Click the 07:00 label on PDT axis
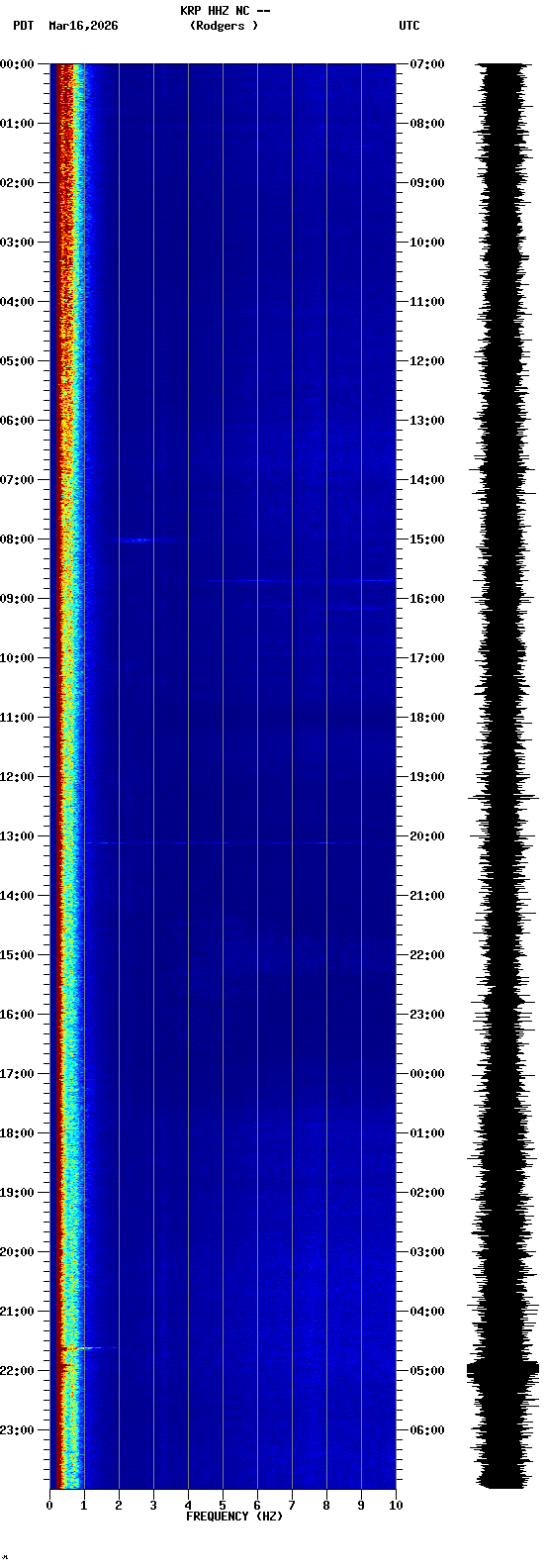Screen dimensions: 546x1568 point(17,480)
